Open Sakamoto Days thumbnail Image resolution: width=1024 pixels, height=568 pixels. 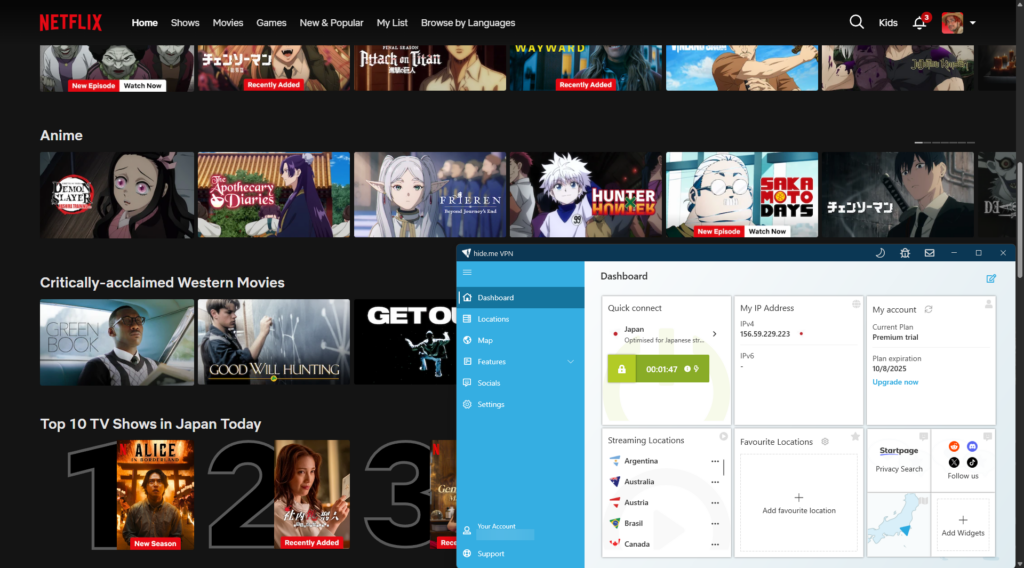coord(742,195)
